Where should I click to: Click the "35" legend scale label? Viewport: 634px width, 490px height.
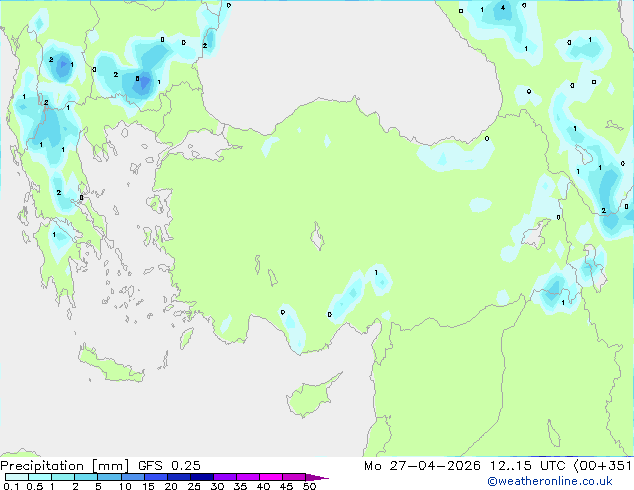click(x=240, y=486)
